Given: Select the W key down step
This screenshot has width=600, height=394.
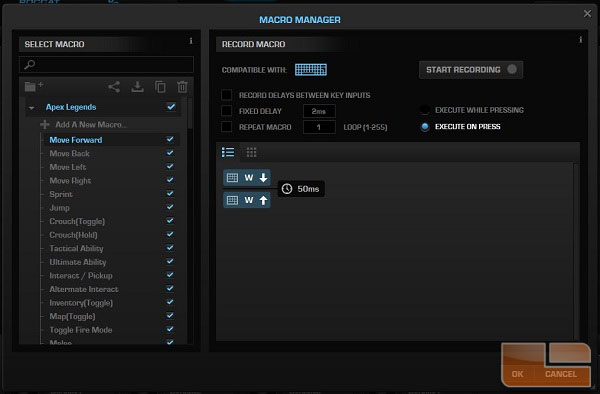Looking at the screenshot, I should click(247, 177).
